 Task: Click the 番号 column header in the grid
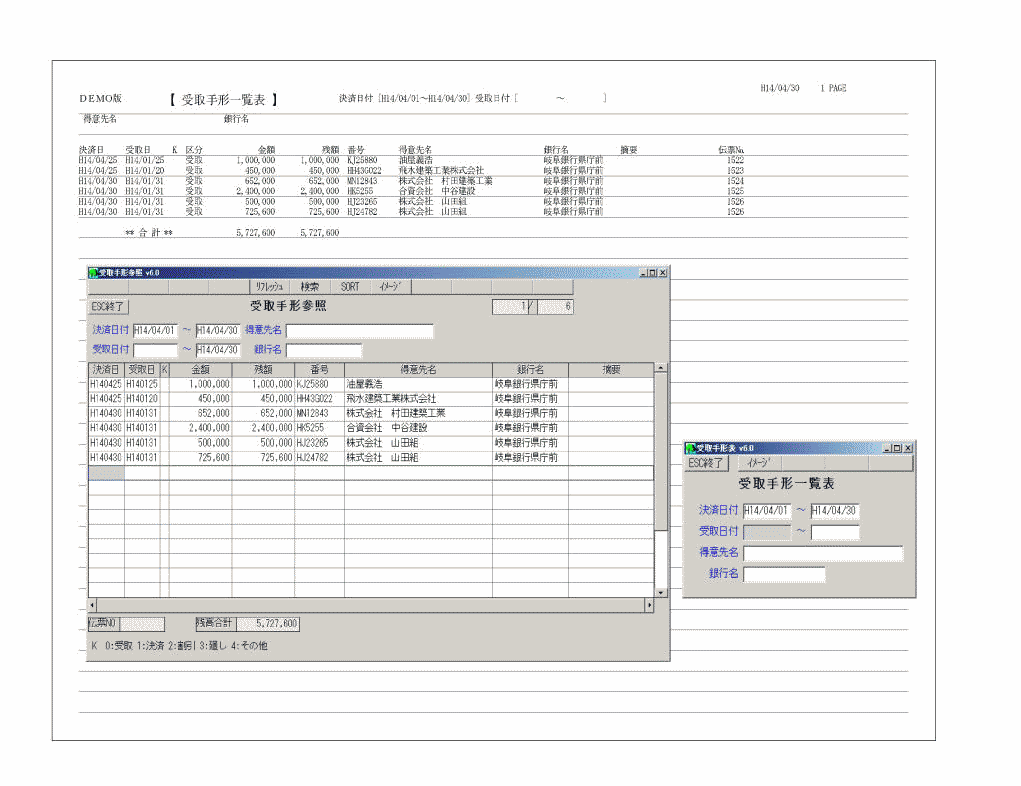coord(319,370)
